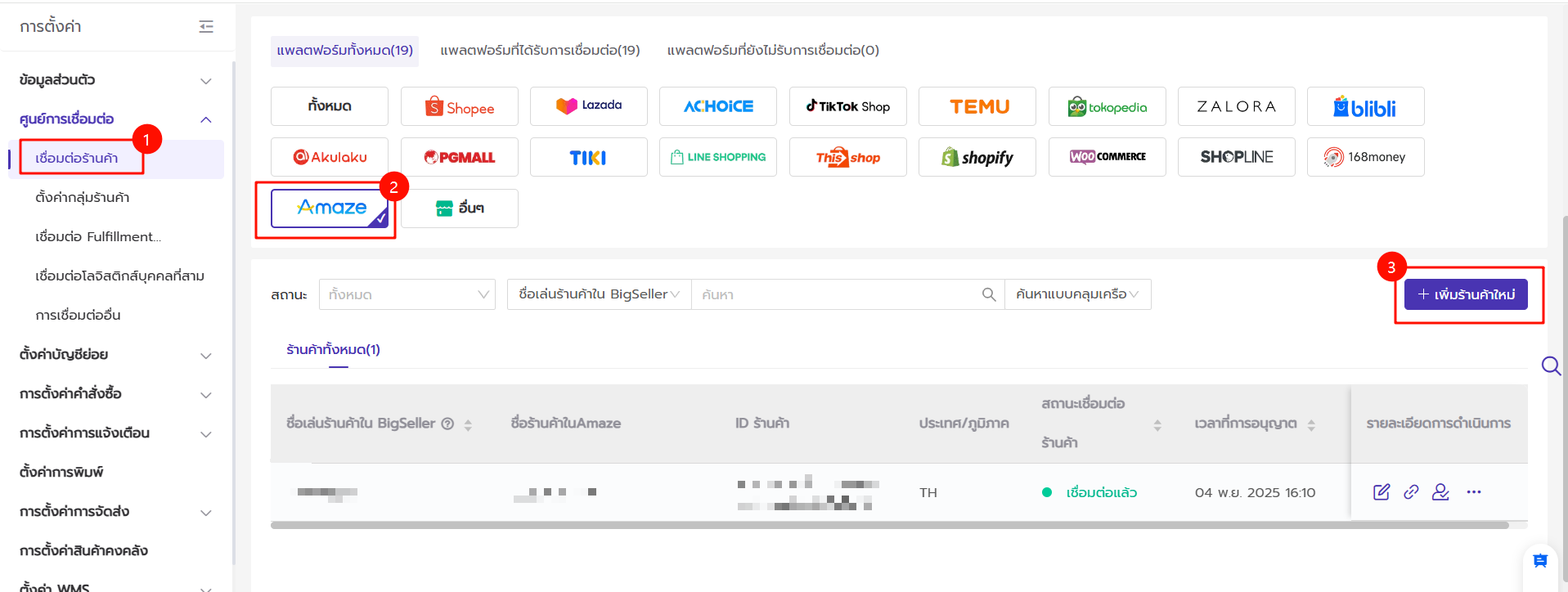Open the status dropdown showing ทั้งหมด
The image size is (1568, 592).
click(407, 294)
